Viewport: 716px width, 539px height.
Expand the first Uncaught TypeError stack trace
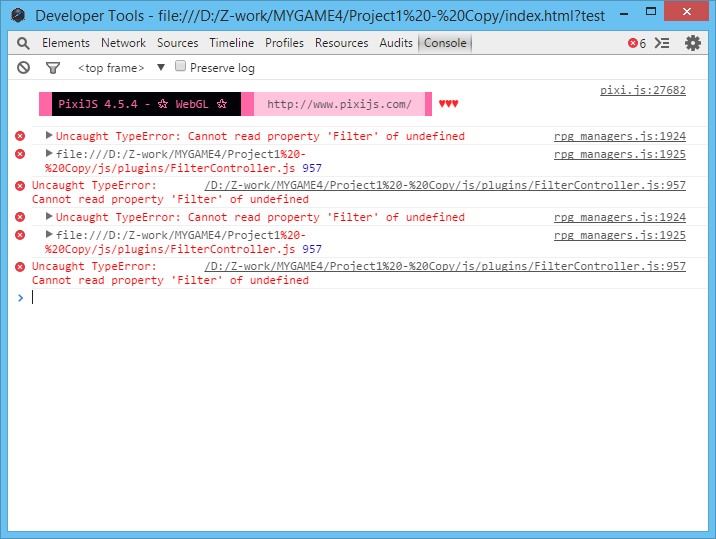point(49,135)
